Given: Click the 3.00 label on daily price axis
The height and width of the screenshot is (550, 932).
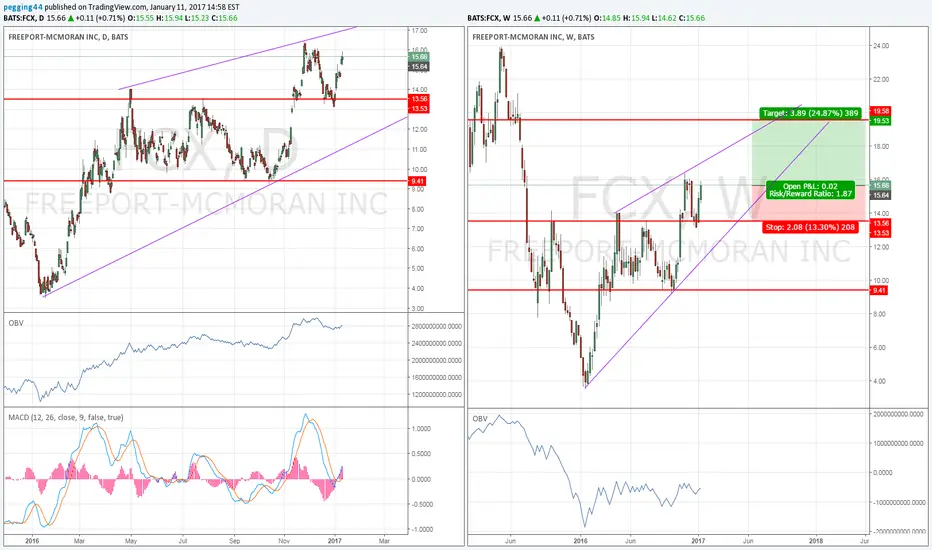Looking at the screenshot, I should point(417,308).
